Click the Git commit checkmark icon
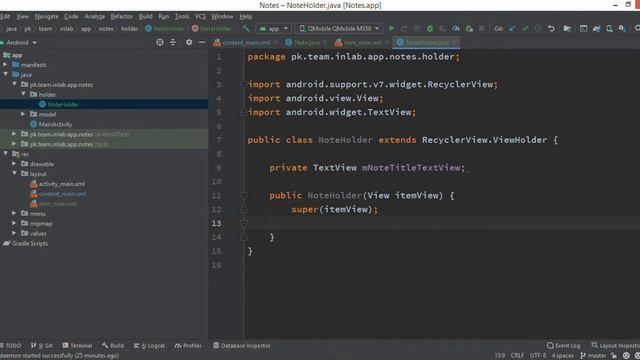The width and height of the screenshot is (640, 360). pos(525,29)
